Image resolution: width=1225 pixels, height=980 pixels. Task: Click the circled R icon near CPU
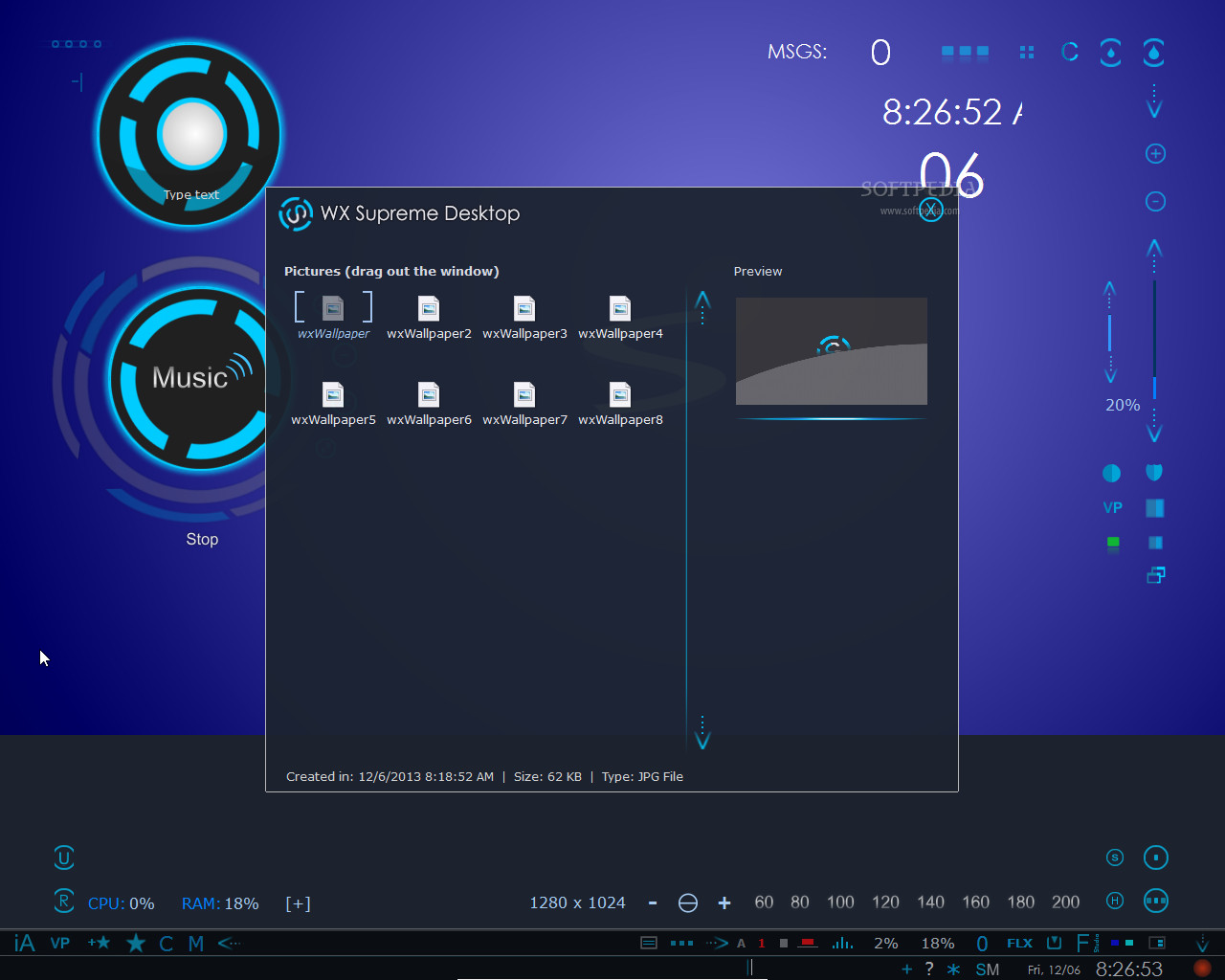coord(64,901)
